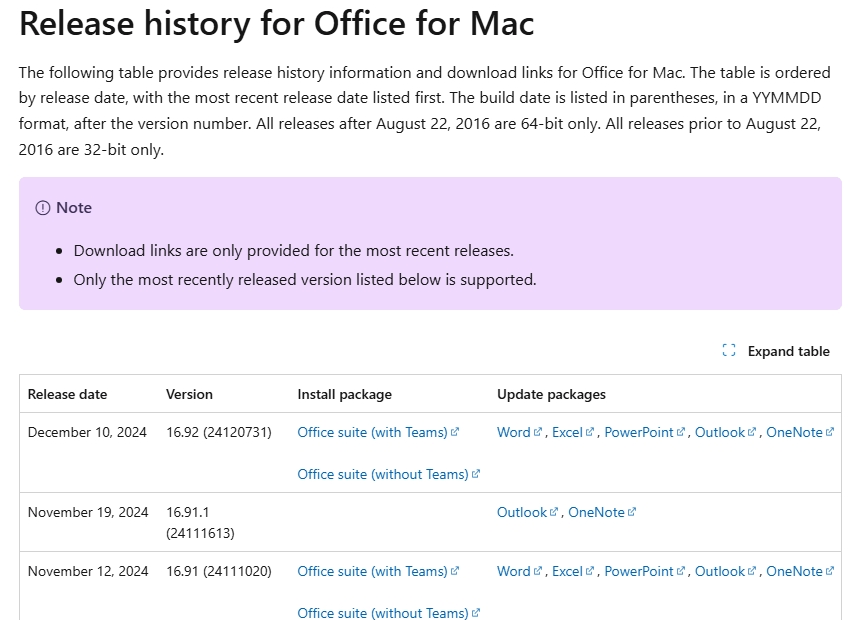Click the Expand table button

point(776,351)
